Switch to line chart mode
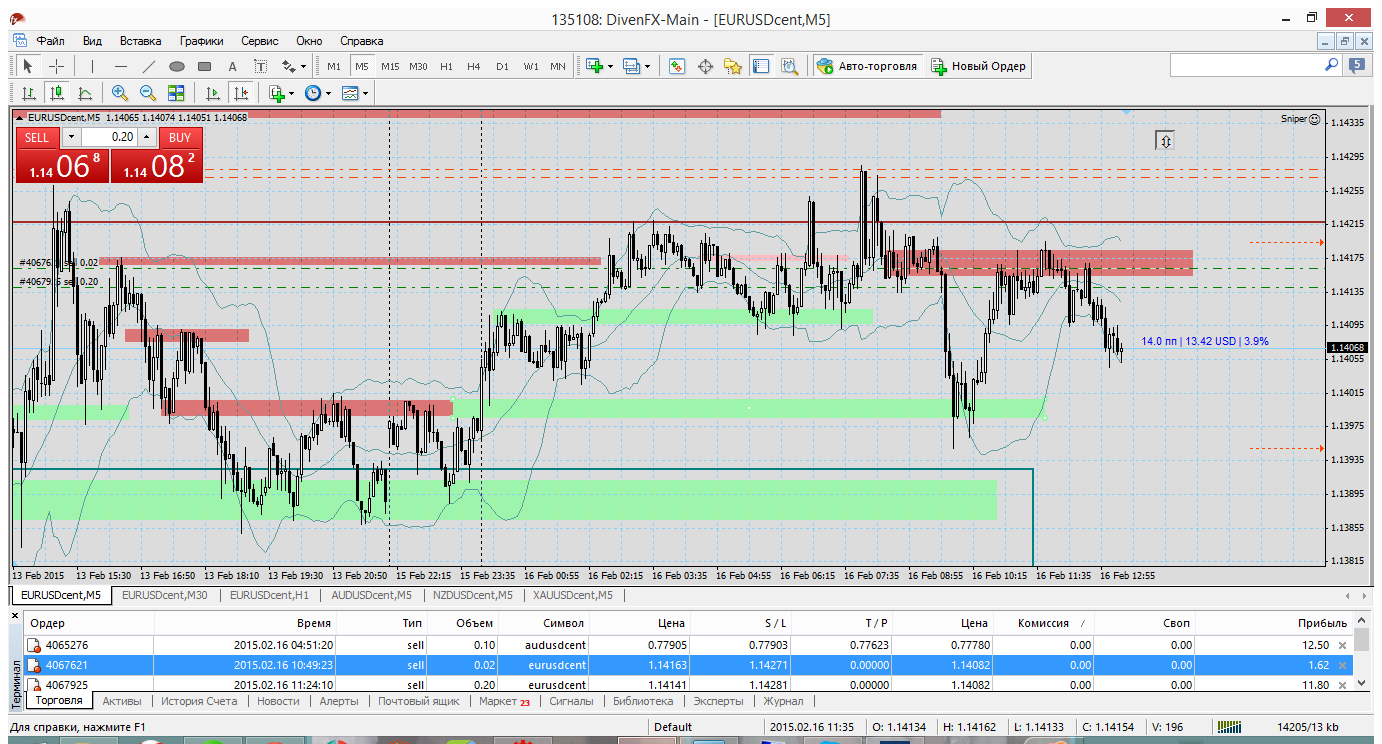The height and width of the screenshot is (744, 1382). point(84,93)
